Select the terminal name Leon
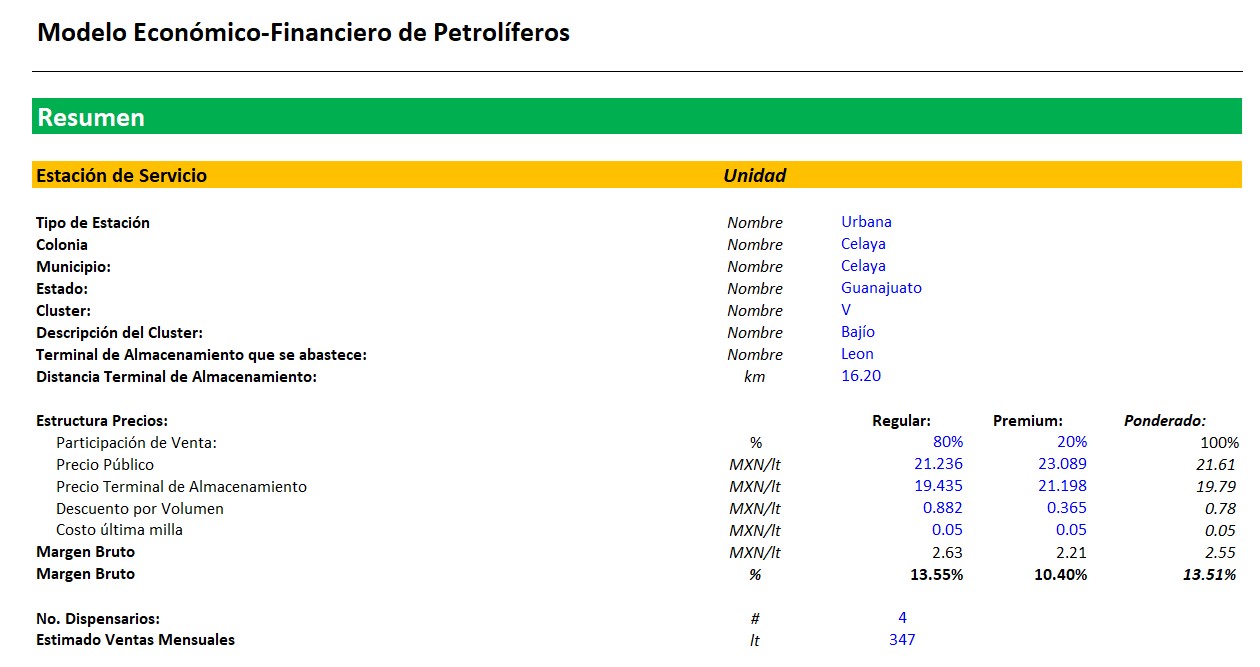This screenshot has width=1260, height=667. pos(857,354)
